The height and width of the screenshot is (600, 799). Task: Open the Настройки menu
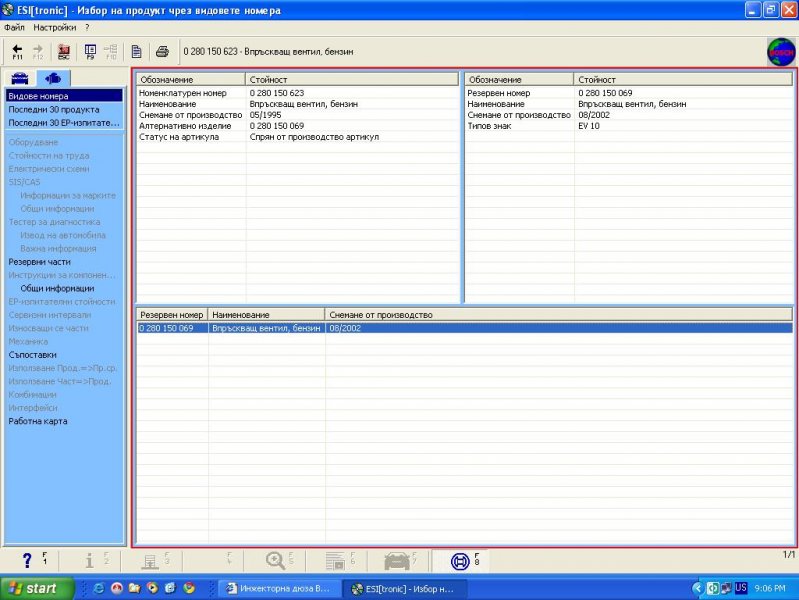(x=55, y=27)
